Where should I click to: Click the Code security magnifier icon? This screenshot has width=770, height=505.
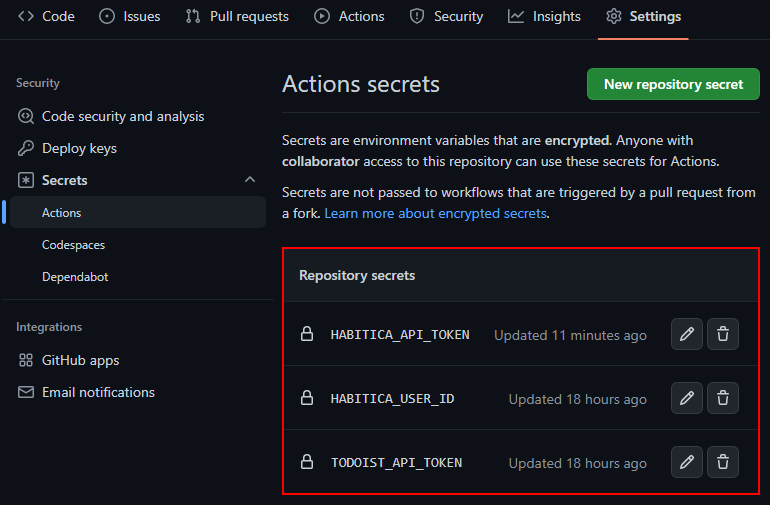26,116
